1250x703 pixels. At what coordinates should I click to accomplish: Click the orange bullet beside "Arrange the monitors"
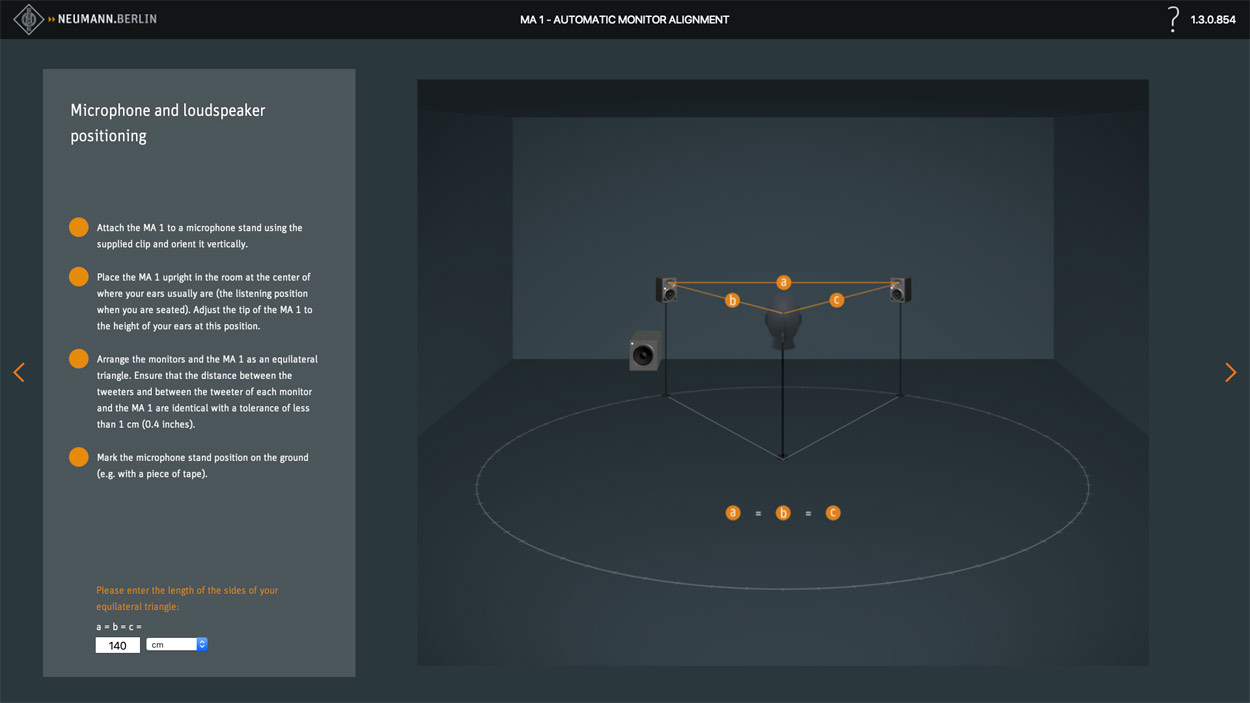[79, 359]
